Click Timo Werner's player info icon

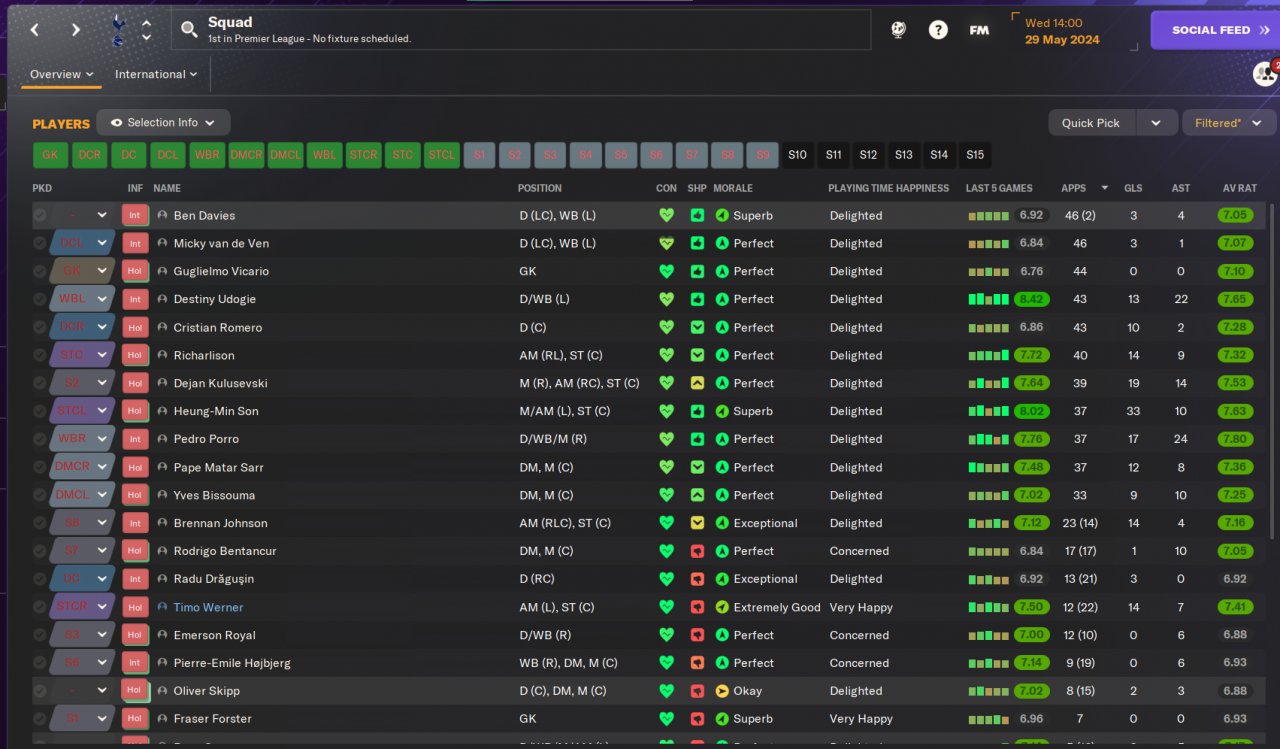pos(163,607)
